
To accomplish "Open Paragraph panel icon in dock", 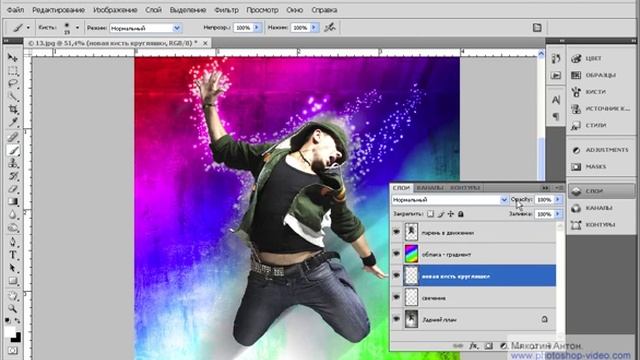I will coord(556,117).
